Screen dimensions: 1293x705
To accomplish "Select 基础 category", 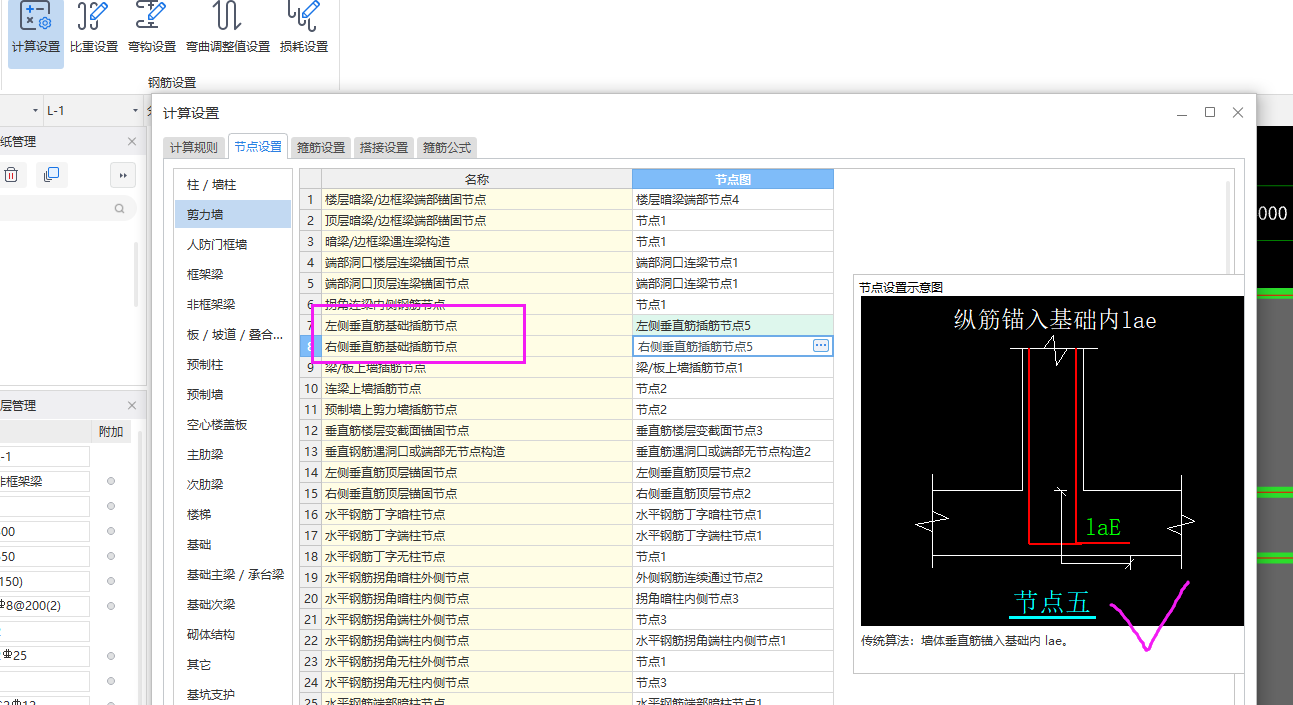I will 233,544.
